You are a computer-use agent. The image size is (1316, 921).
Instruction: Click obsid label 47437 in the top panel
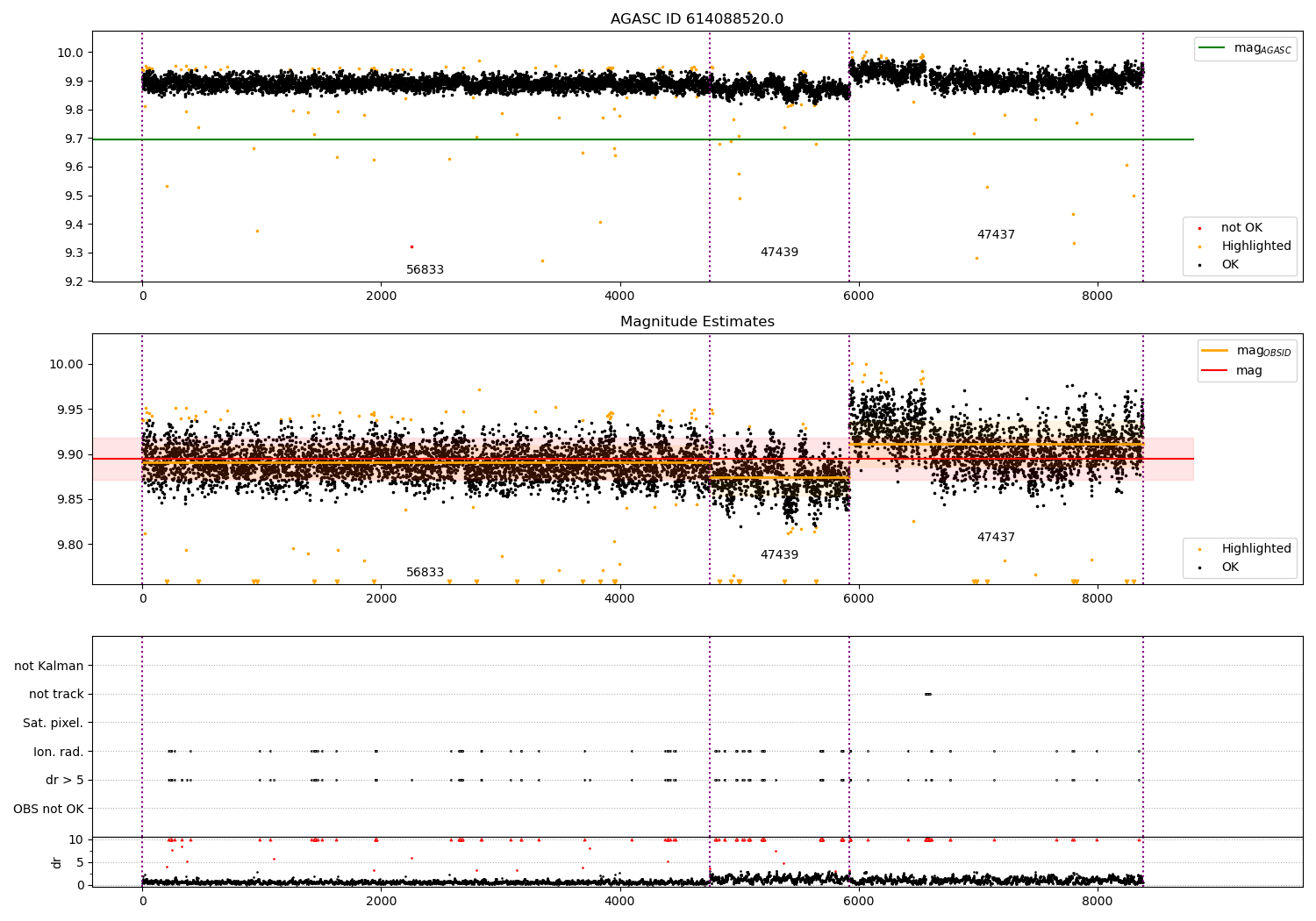pos(996,235)
